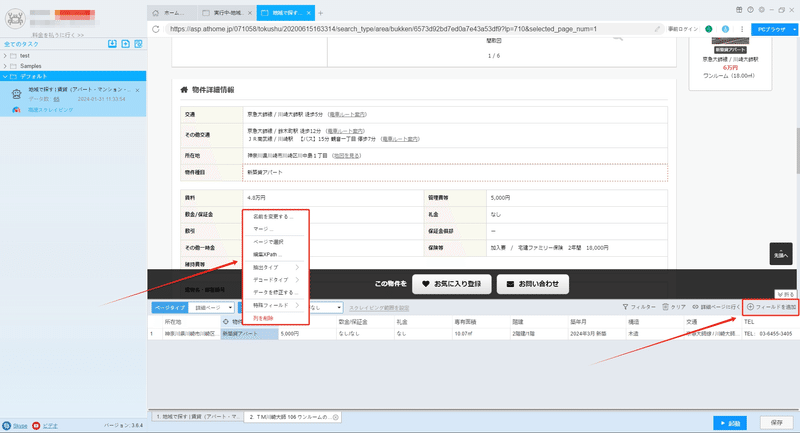Click the 地図を見る link in 所在地 row

coord(347,156)
